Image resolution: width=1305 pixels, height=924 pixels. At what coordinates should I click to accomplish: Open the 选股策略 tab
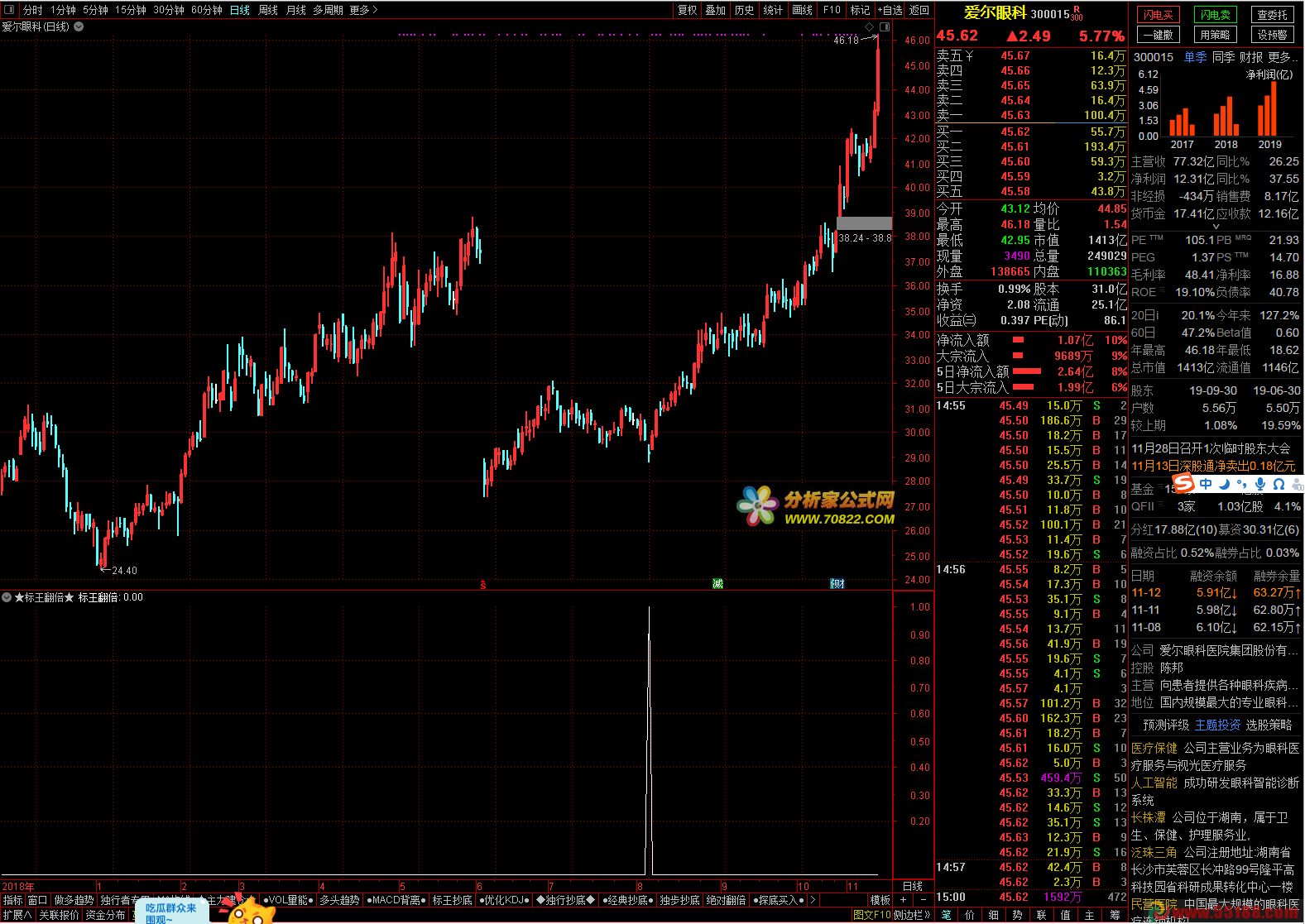pyautogui.click(x=1269, y=725)
